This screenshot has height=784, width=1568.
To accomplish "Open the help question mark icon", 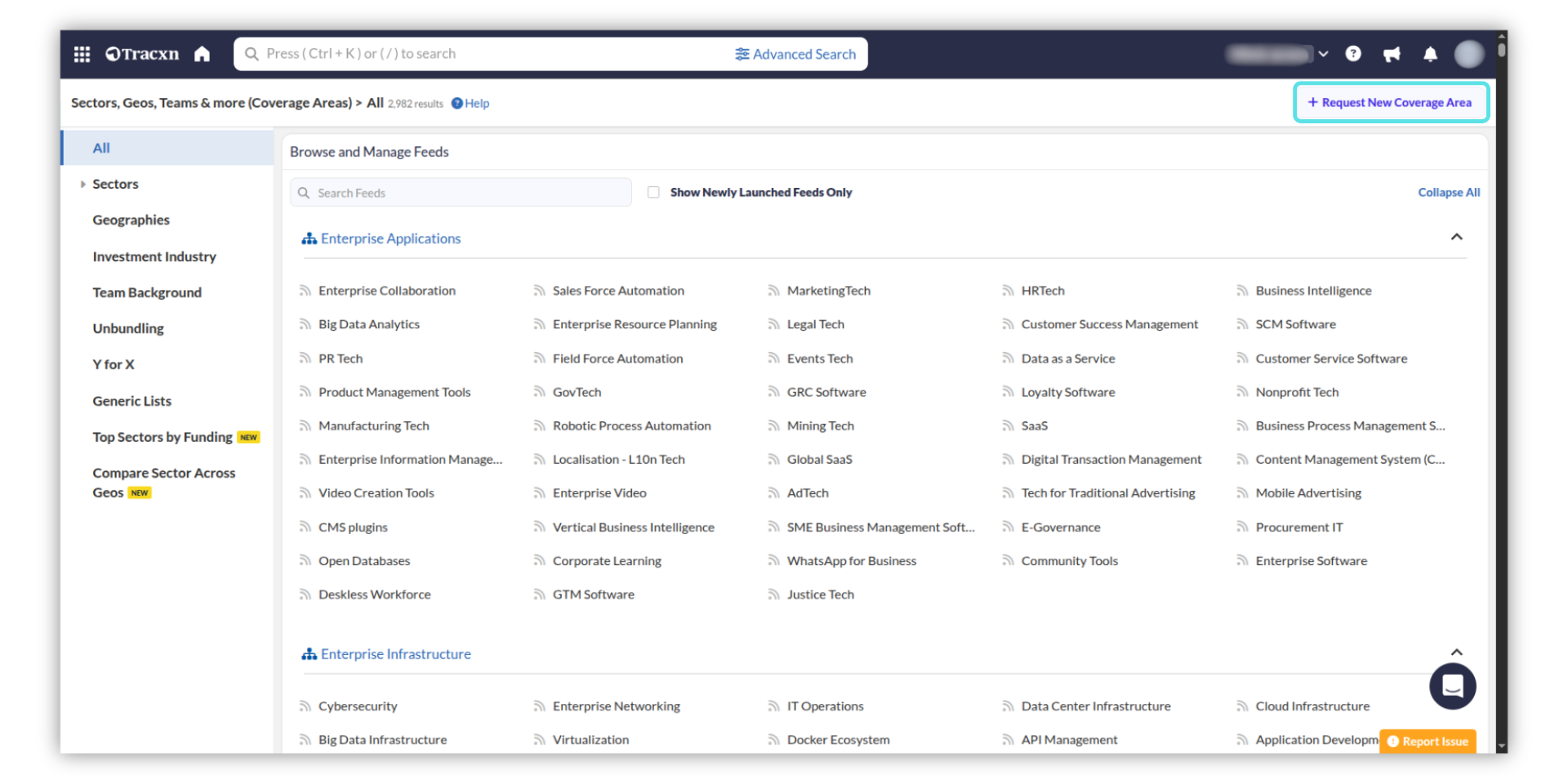I will click(1353, 54).
